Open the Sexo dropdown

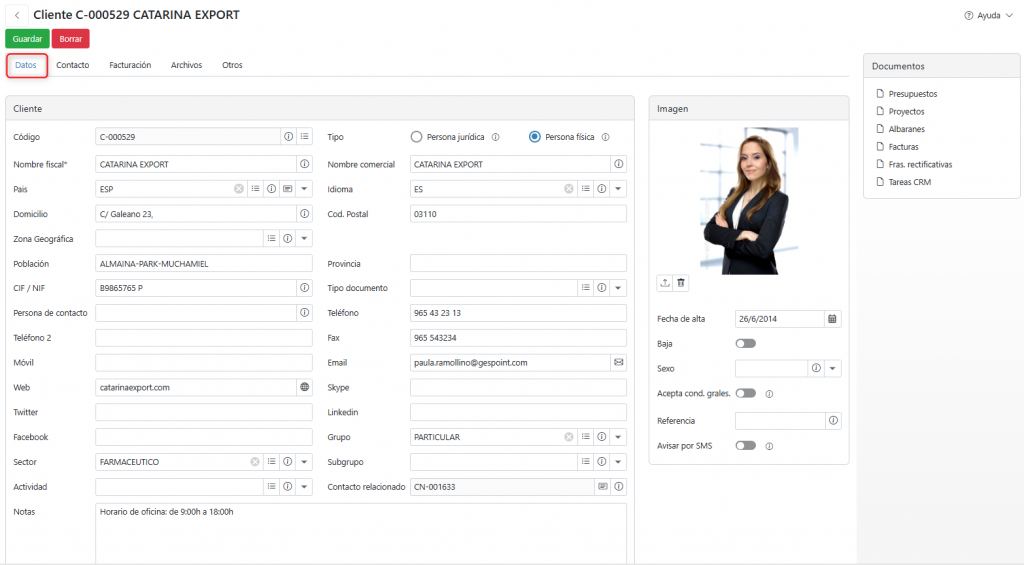[833, 369]
